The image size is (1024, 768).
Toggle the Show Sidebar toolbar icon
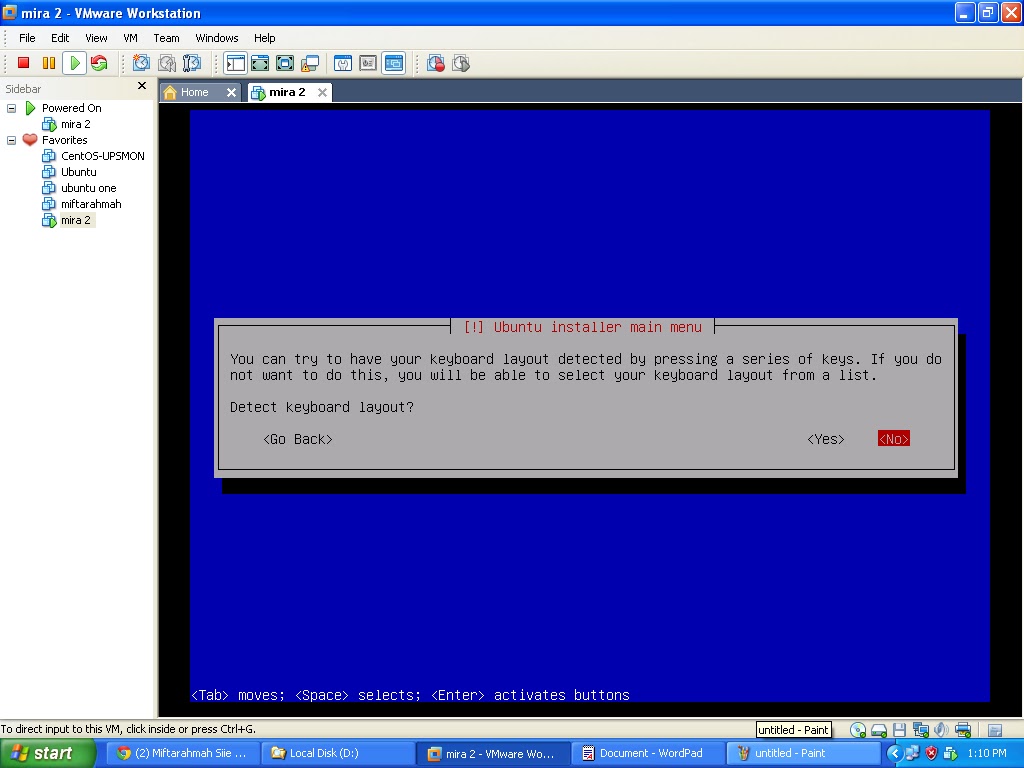235,63
